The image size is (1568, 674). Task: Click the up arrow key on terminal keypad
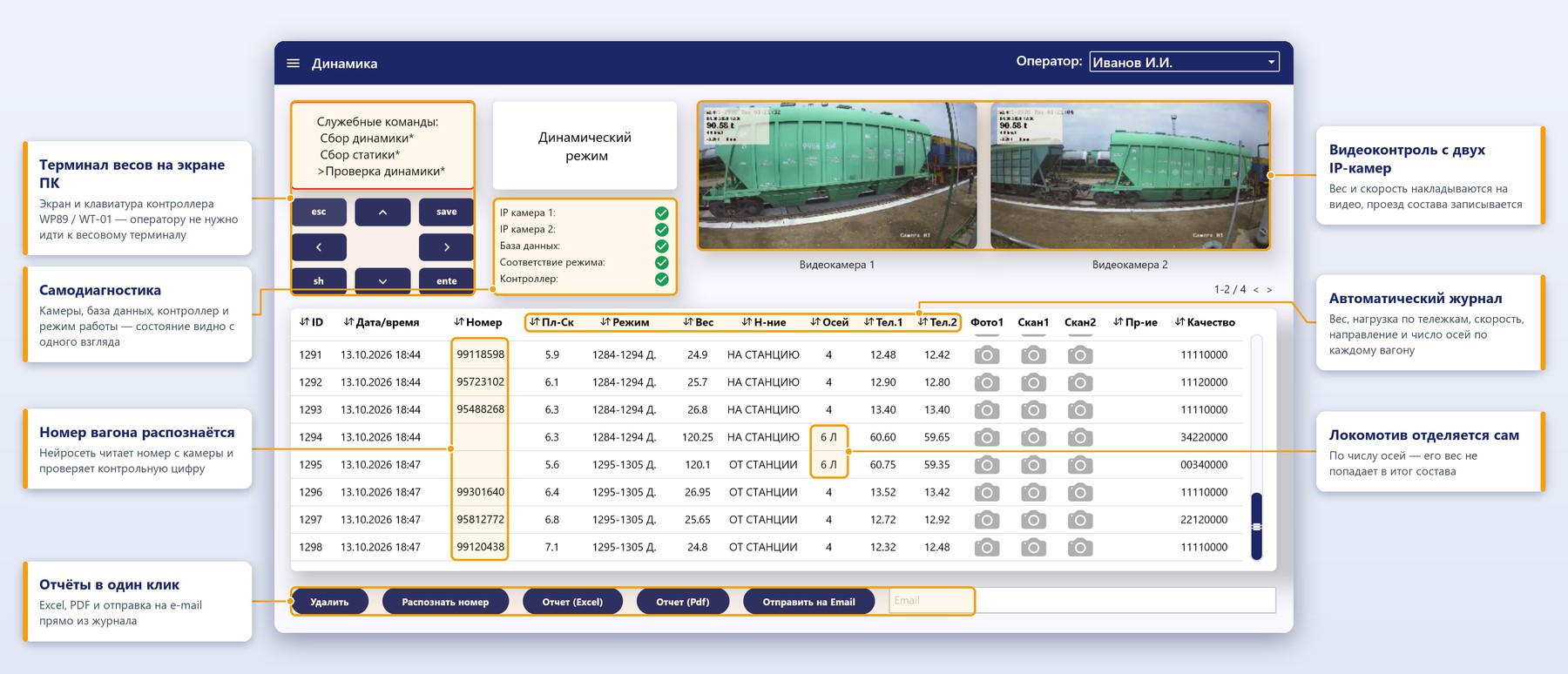tap(382, 212)
